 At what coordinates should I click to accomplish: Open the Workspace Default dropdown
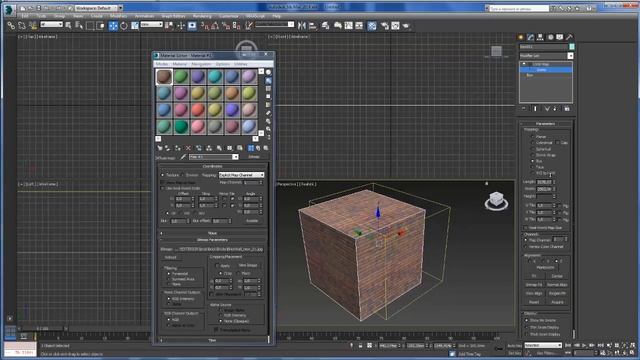[x=120, y=8]
